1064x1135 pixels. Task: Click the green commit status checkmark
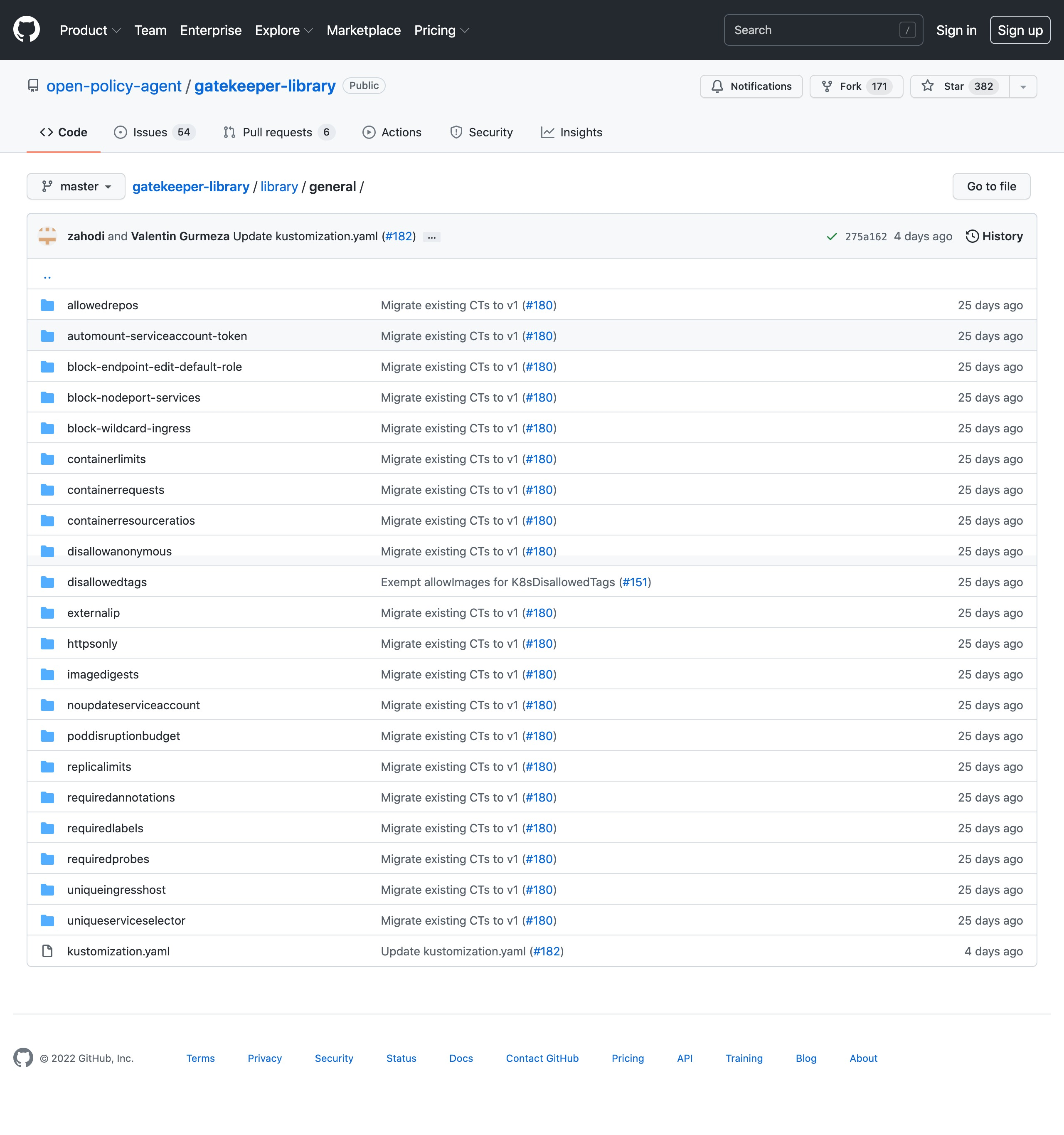pos(832,237)
